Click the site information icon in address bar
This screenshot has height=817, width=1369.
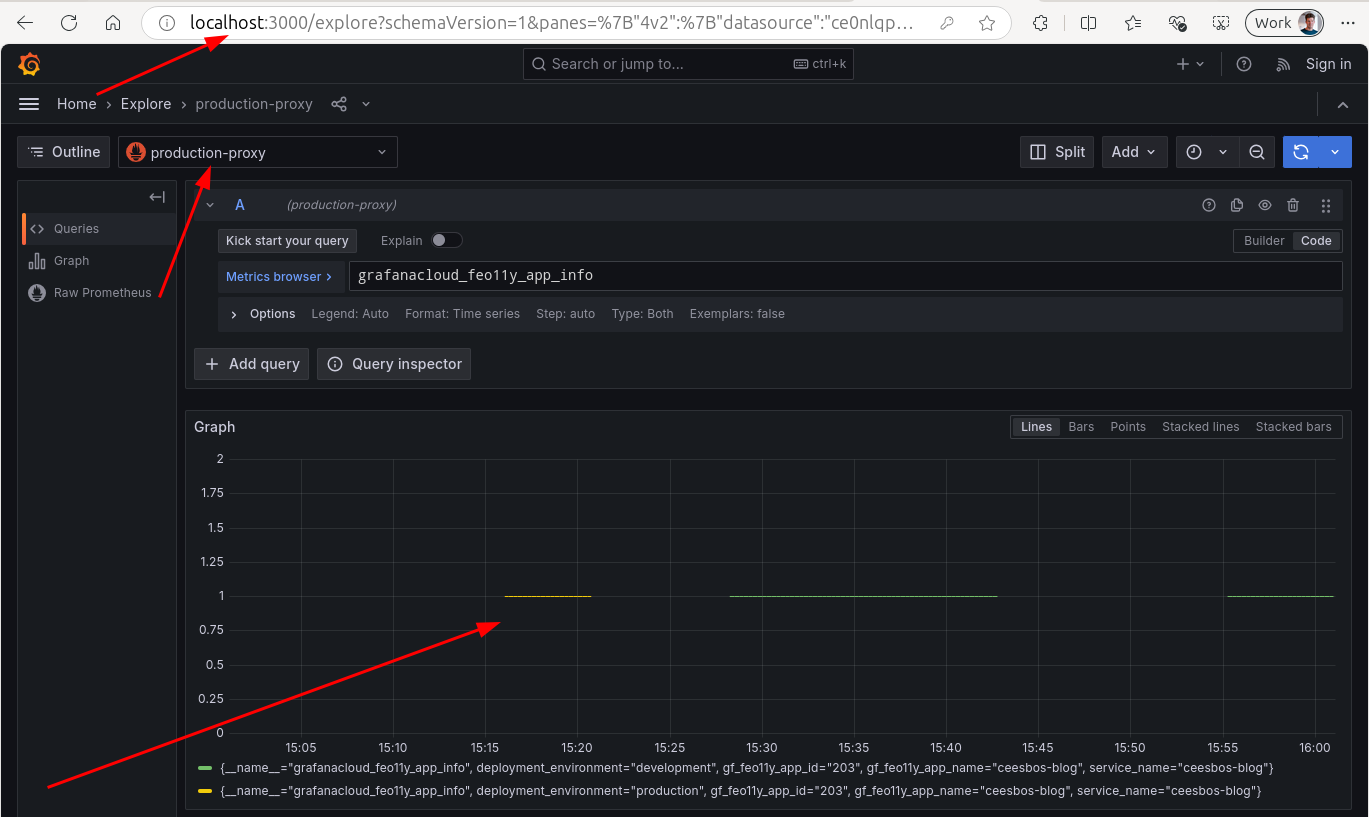pyautogui.click(x=167, y=23)
